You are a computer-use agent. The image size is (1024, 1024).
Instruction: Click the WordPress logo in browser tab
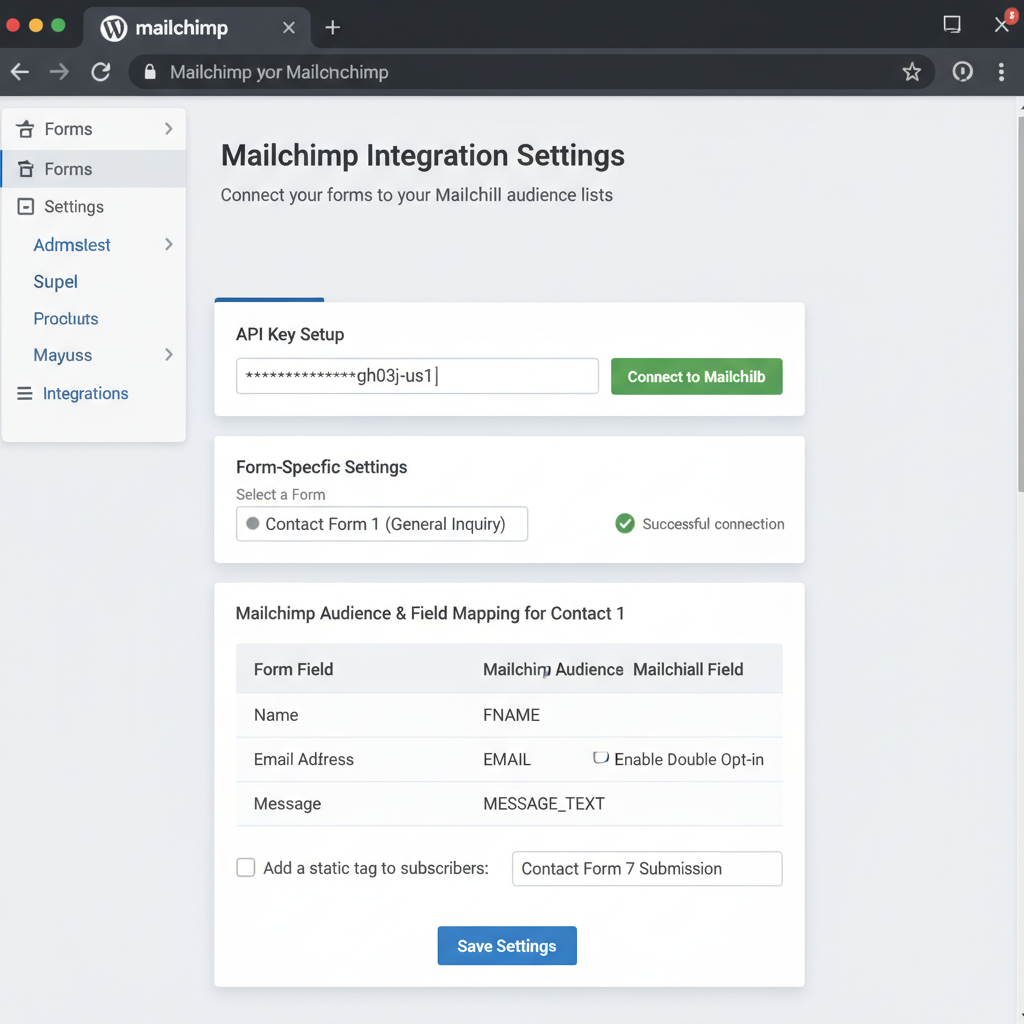[112, 28]
